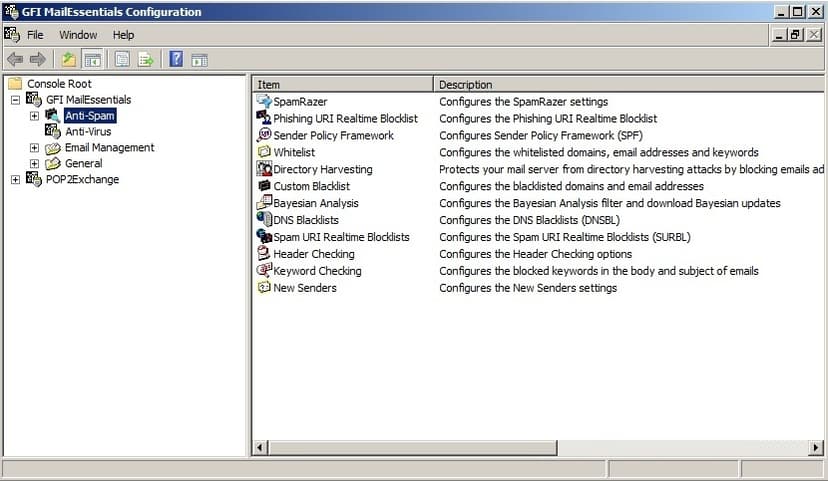Image resolution: width=828 pixels, height=481 pixels.
Task: Click the Spam URI Realtime Blocklists icon
Action: [264, 236]
